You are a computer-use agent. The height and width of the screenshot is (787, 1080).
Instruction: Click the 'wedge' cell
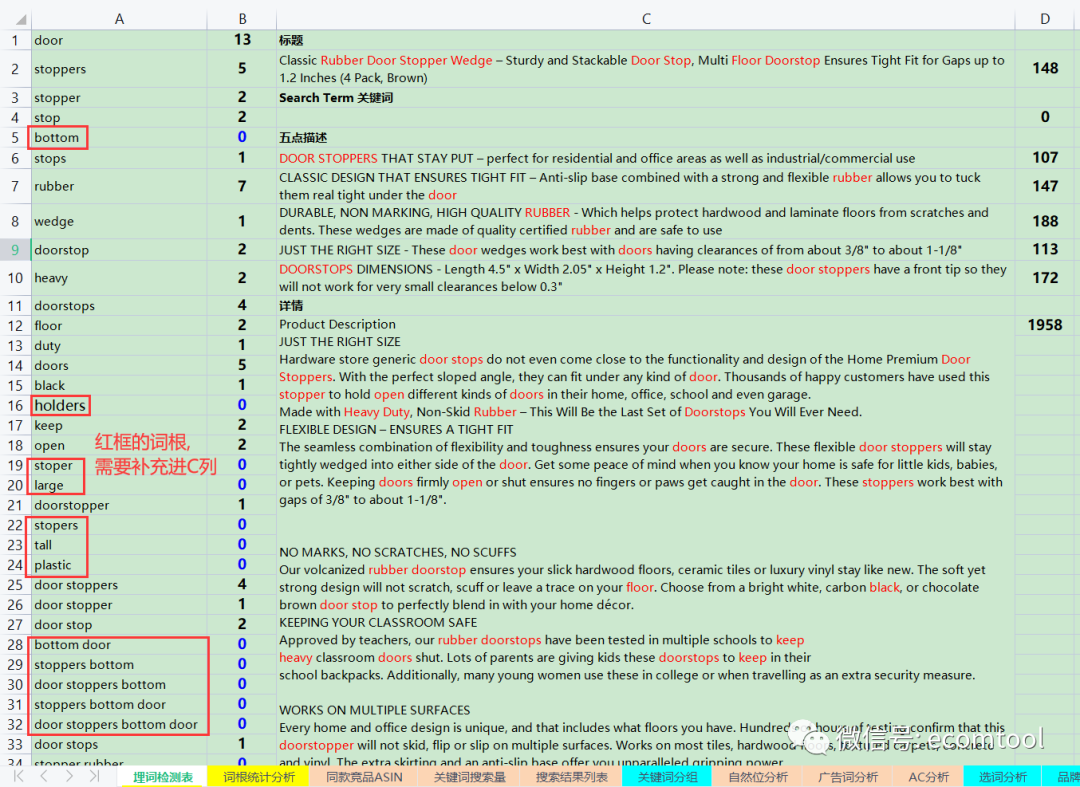(x=119, y=222)
